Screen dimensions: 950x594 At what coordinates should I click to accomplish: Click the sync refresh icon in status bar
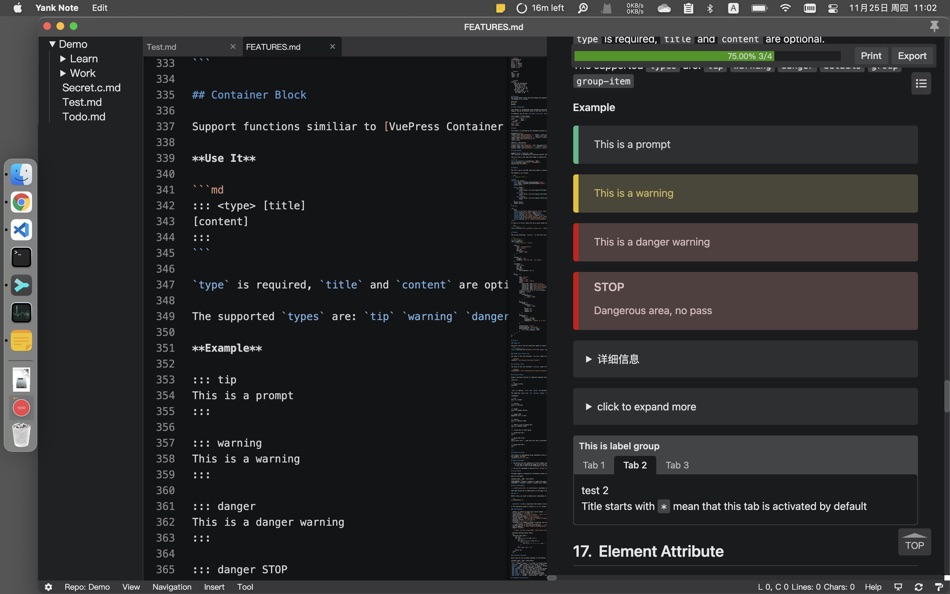click(918, 587)
